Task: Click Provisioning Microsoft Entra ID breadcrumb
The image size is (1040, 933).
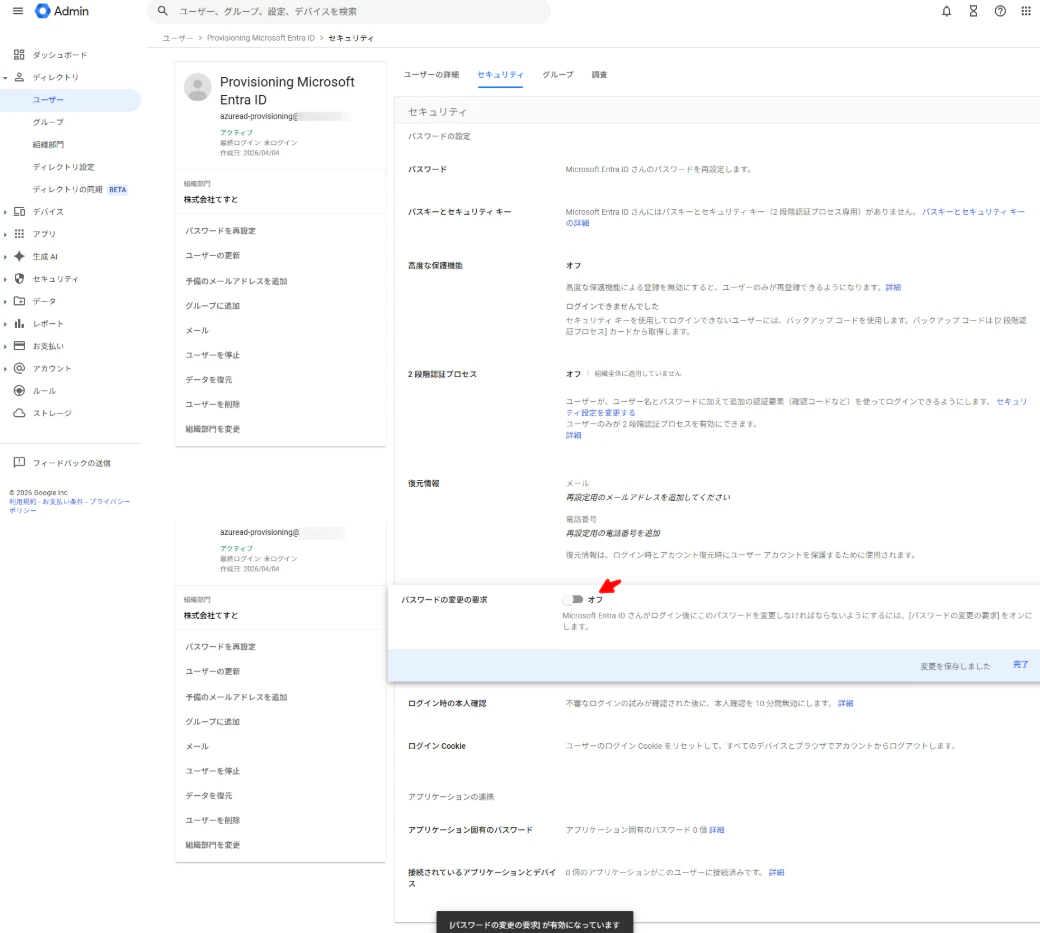Action: 261,38
